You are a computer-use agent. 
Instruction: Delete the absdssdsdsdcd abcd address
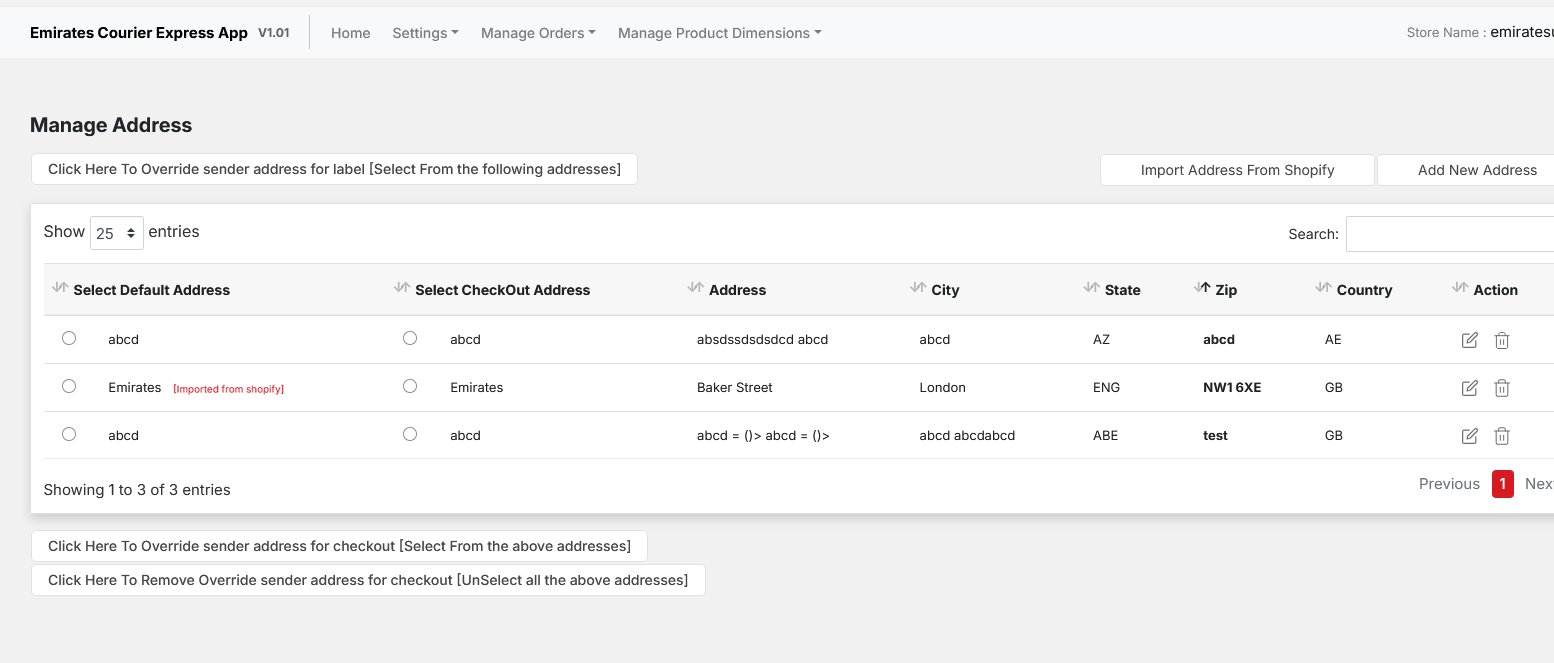click(1501, 340)
